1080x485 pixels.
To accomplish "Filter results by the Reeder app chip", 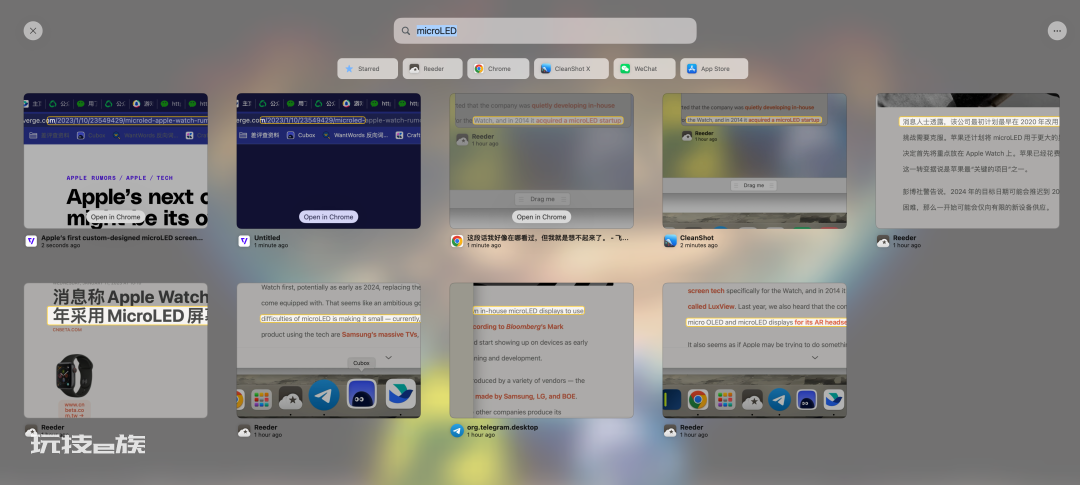I will tap(433, 69).
